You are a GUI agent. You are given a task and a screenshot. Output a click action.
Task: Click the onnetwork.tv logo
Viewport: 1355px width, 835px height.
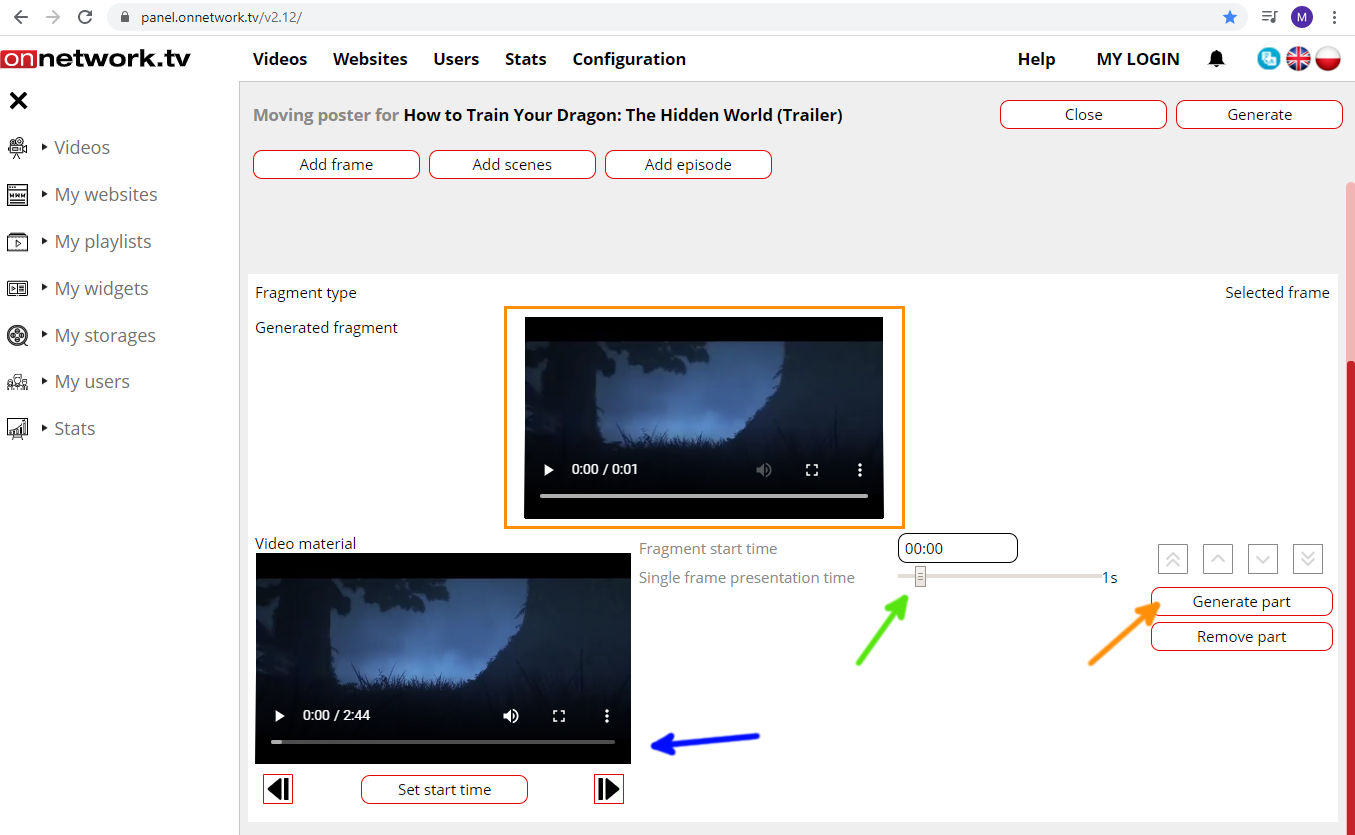95,59
